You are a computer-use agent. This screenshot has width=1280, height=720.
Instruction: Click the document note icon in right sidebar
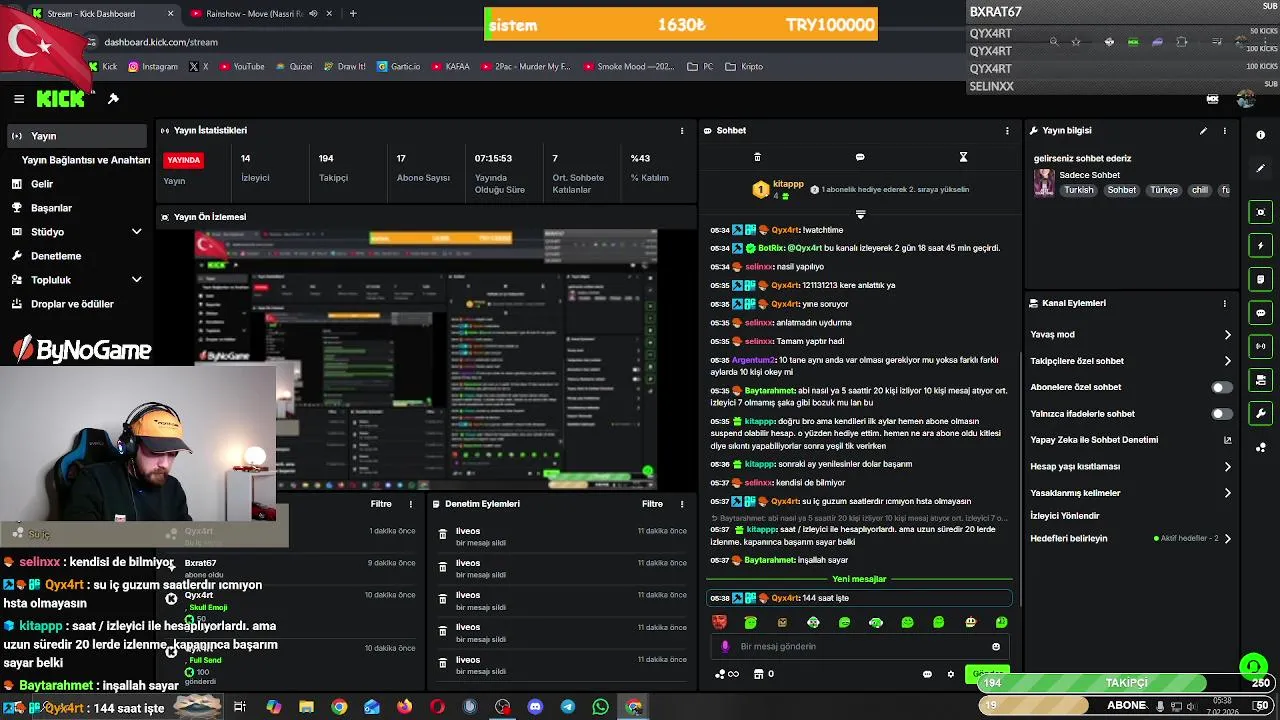1260,279
